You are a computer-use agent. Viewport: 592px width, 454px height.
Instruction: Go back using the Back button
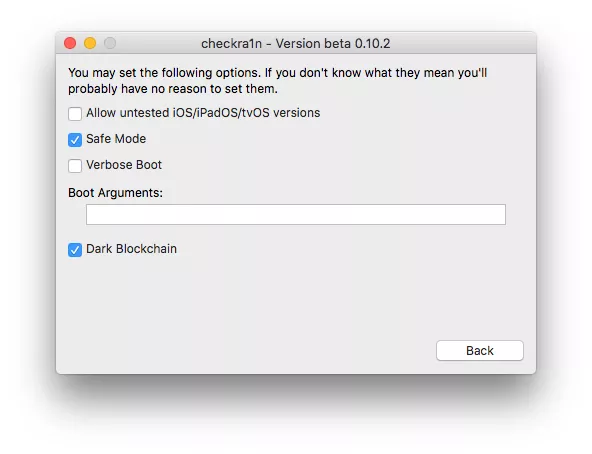pos(479,351)
